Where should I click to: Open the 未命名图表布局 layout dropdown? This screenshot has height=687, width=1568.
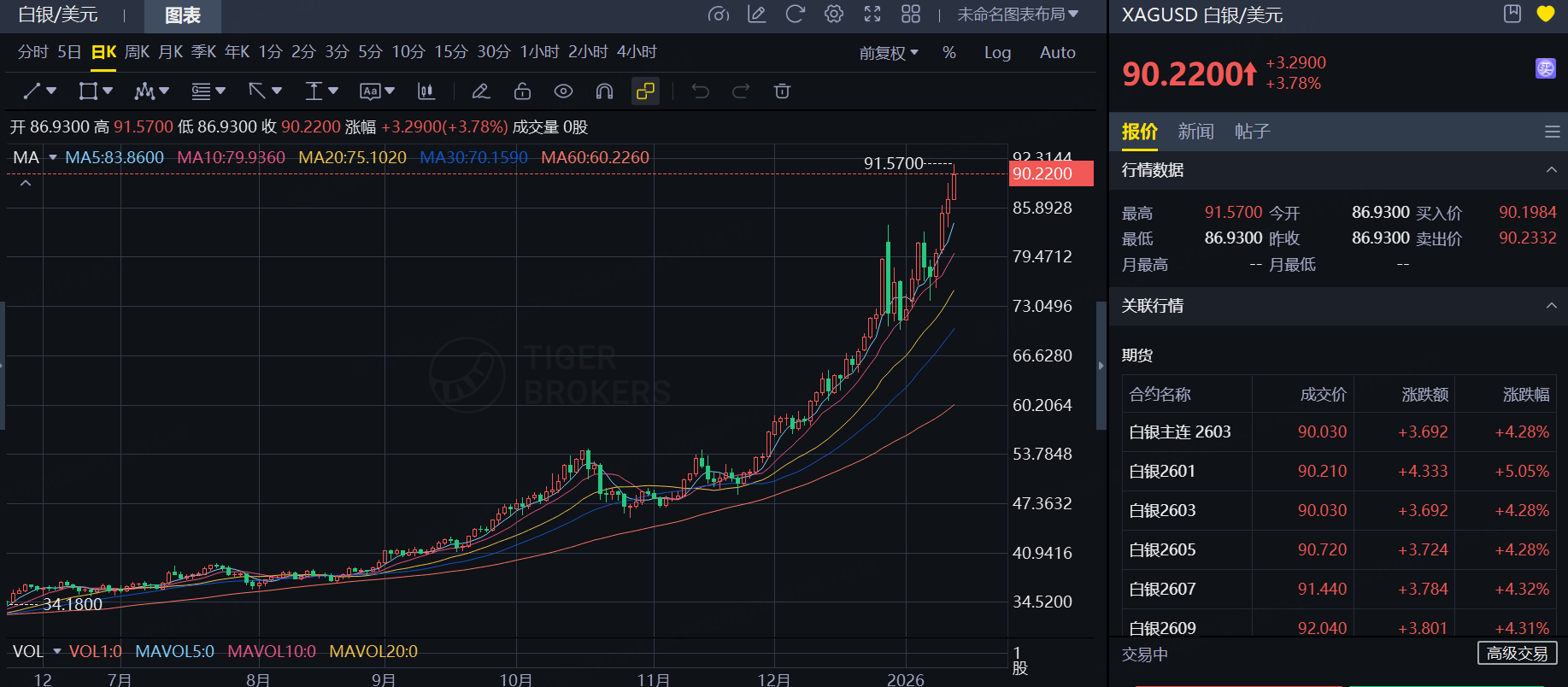[1018, 15]
